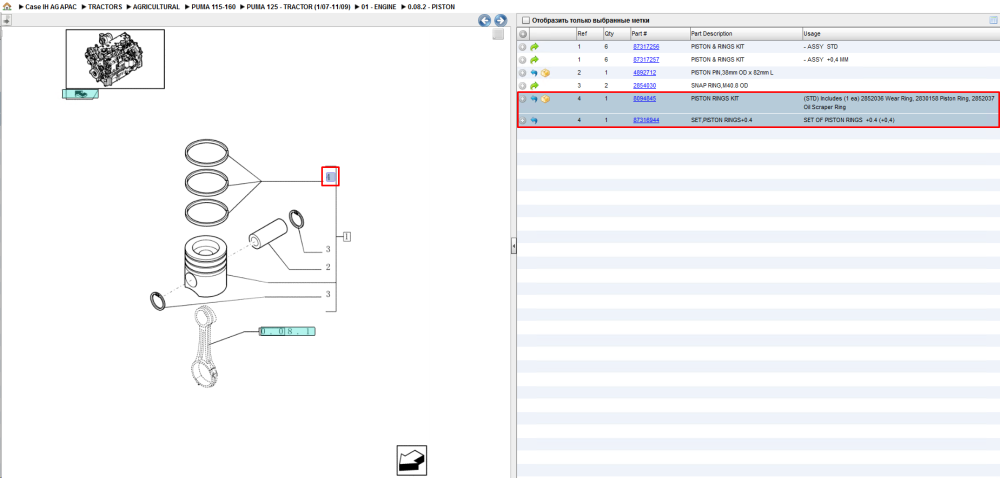Select callout 3 directly above callout 2
Viewport: 1000px width, 478px height.
(328, 249)
